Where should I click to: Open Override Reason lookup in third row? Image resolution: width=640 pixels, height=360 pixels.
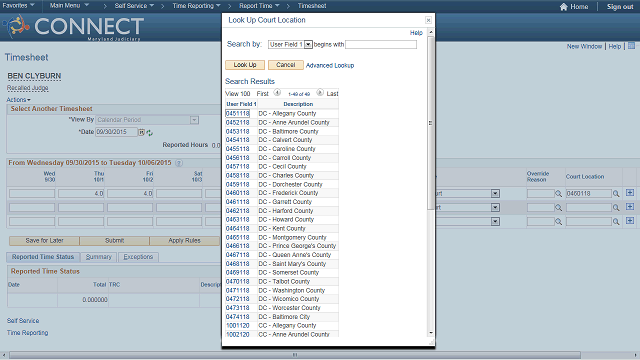[558, 222]
